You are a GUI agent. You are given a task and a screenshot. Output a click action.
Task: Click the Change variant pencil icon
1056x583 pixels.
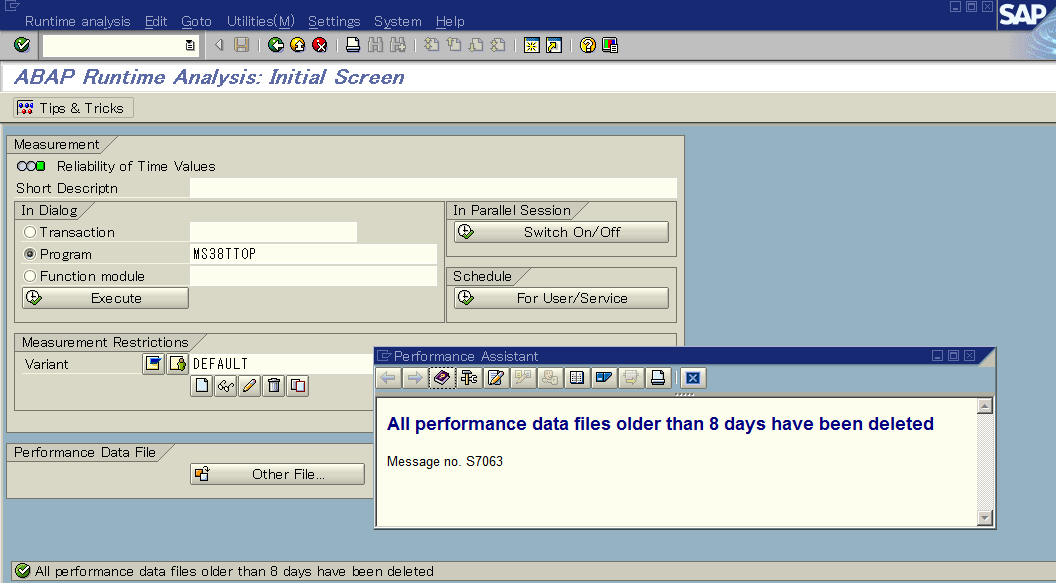(249, 386)
